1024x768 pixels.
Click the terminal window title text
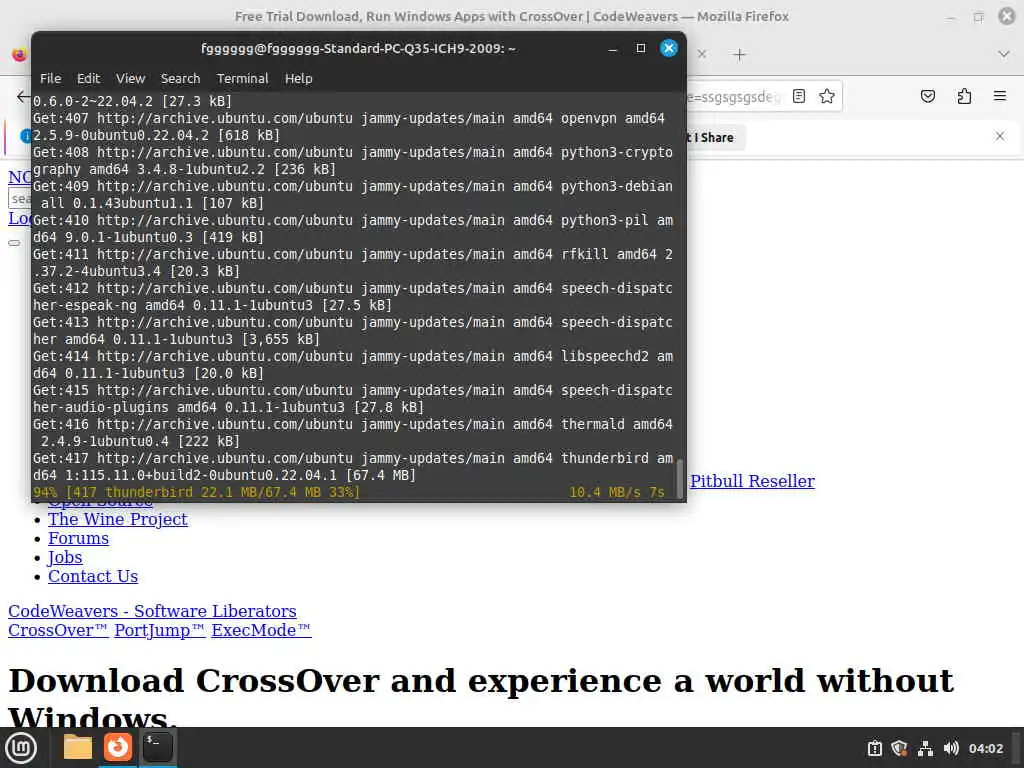tap(358, 48)
